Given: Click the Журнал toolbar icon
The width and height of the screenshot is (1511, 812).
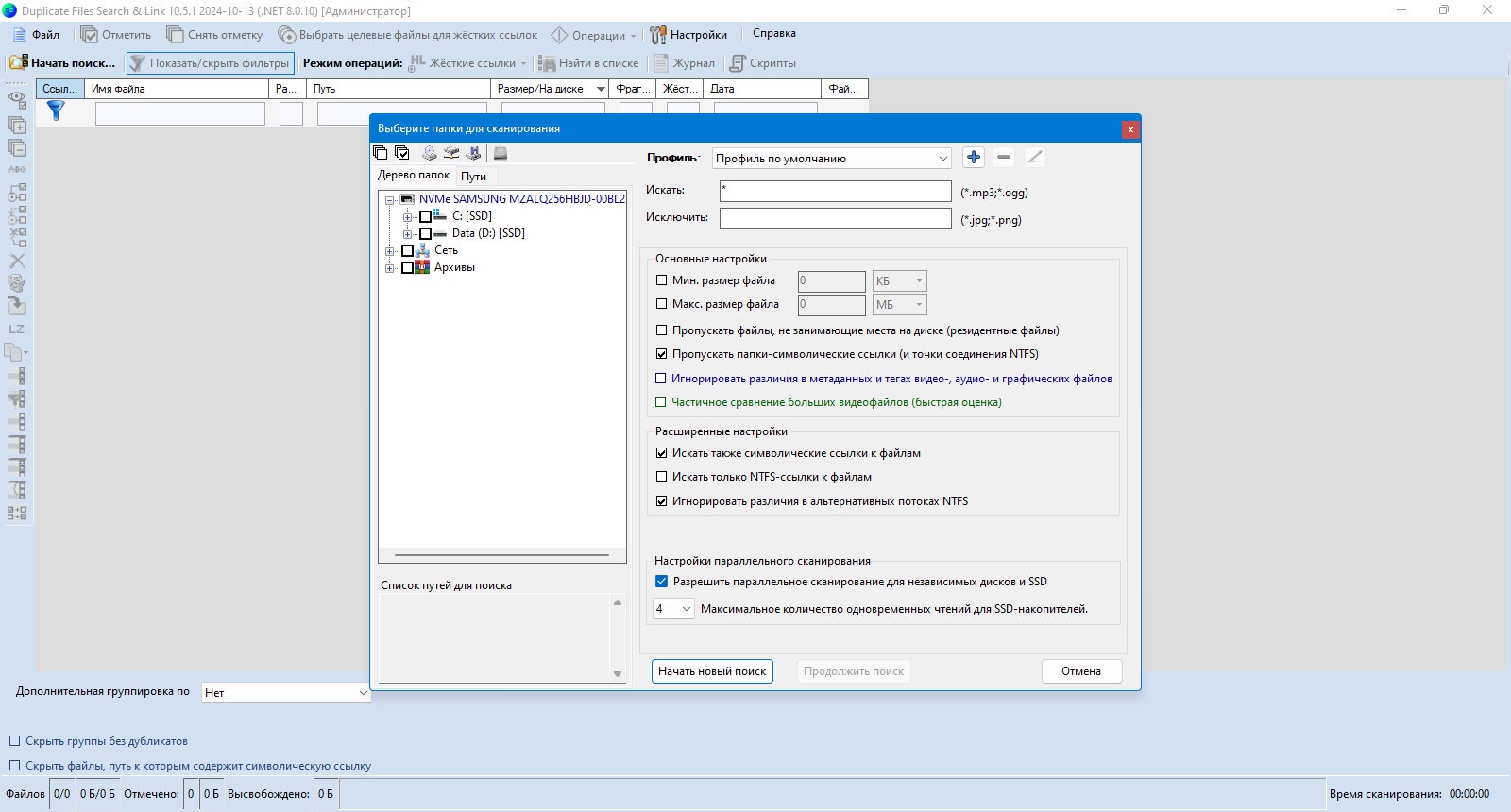Looking at the screenshot, I should (662, 63).
